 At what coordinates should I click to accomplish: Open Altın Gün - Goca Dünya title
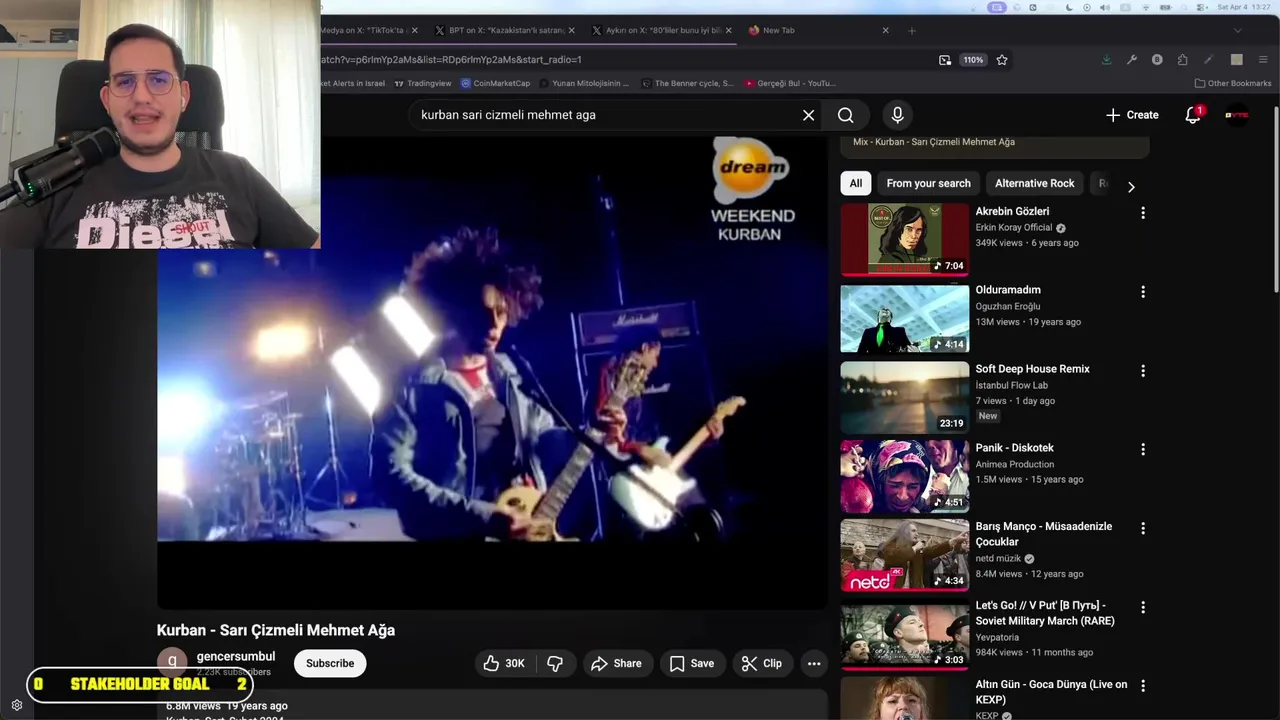tap(1051, 692)
